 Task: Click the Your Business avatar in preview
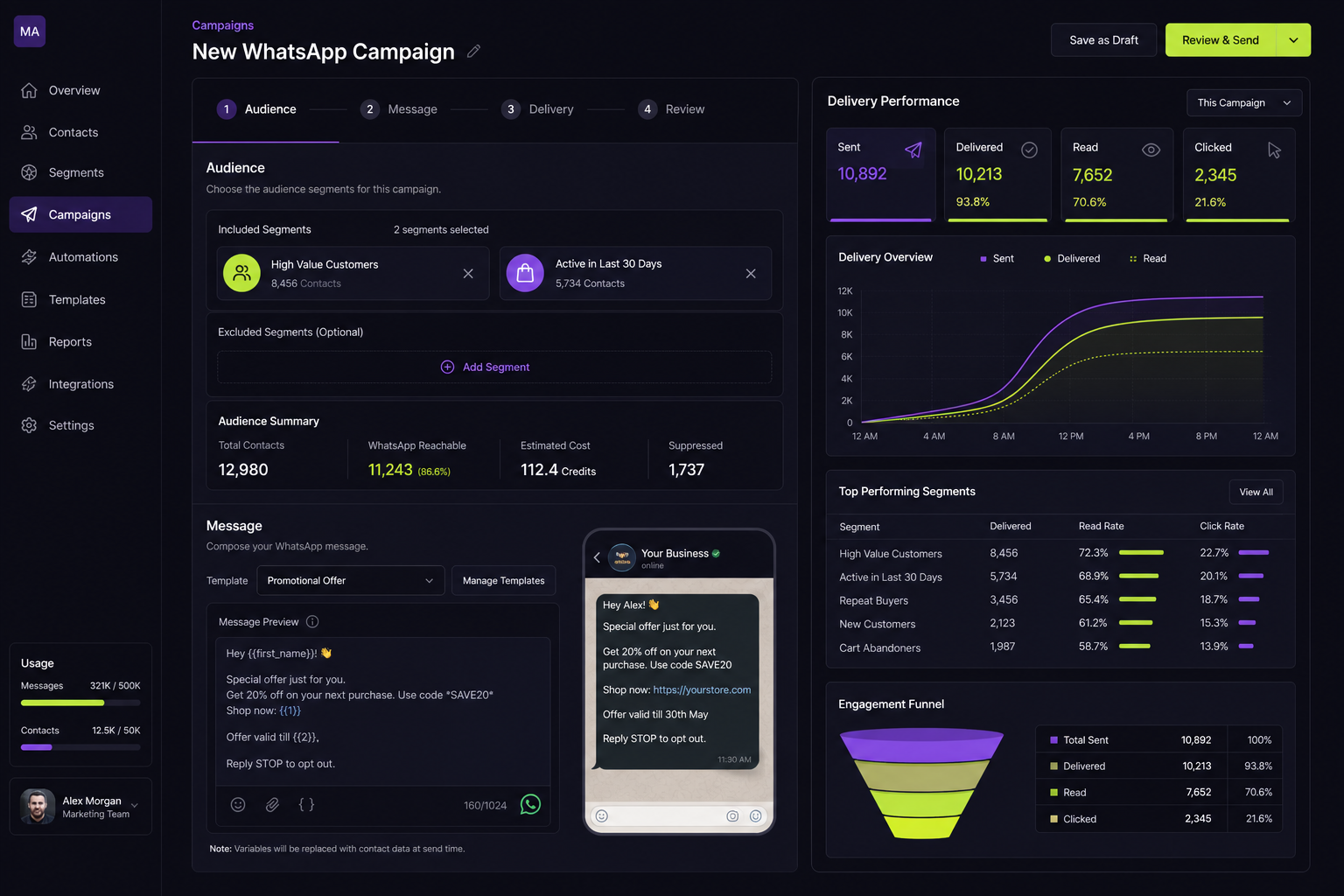622,557
